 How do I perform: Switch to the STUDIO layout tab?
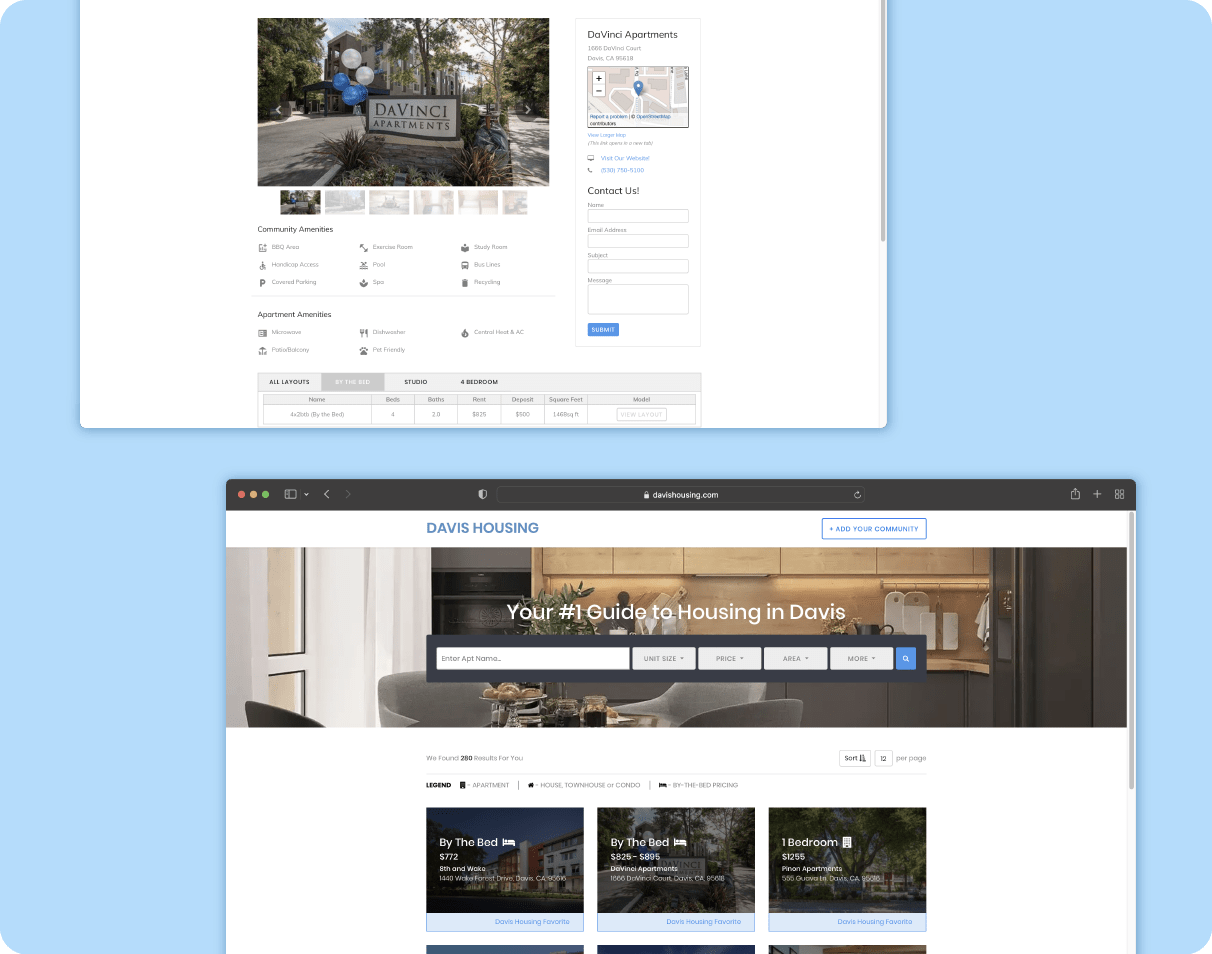(x=416, y=382)
